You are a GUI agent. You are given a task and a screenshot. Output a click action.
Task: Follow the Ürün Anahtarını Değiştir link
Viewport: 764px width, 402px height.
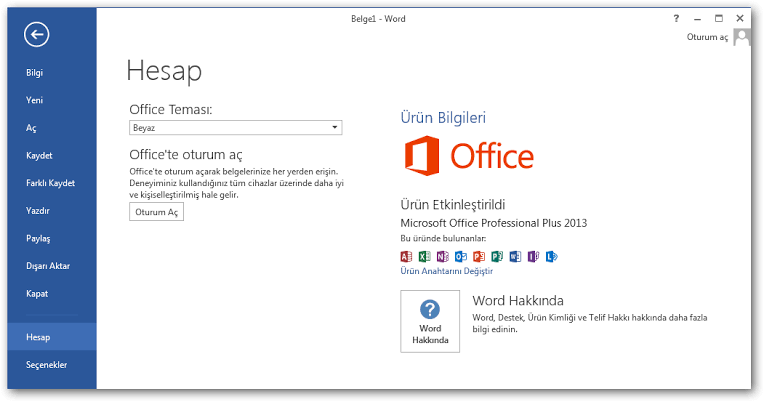(x=447, y=271)
